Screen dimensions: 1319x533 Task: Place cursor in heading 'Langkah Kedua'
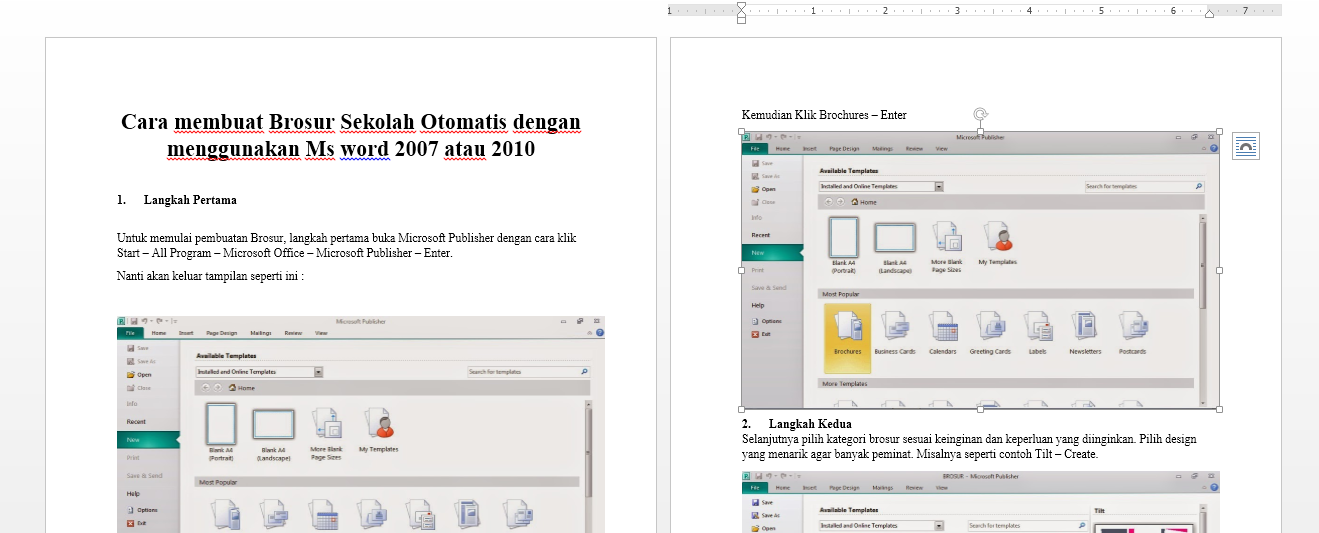tap(810, 424)
